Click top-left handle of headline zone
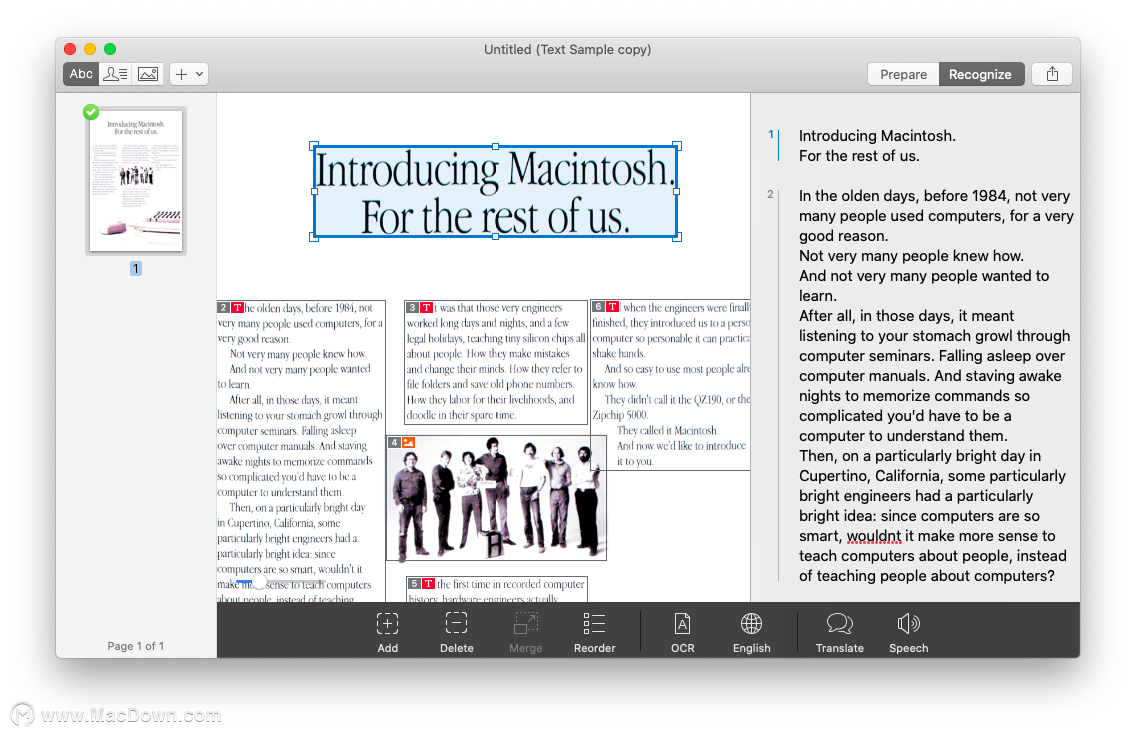The height and width of the screenshot is (732, 1136). click(314, 146)
